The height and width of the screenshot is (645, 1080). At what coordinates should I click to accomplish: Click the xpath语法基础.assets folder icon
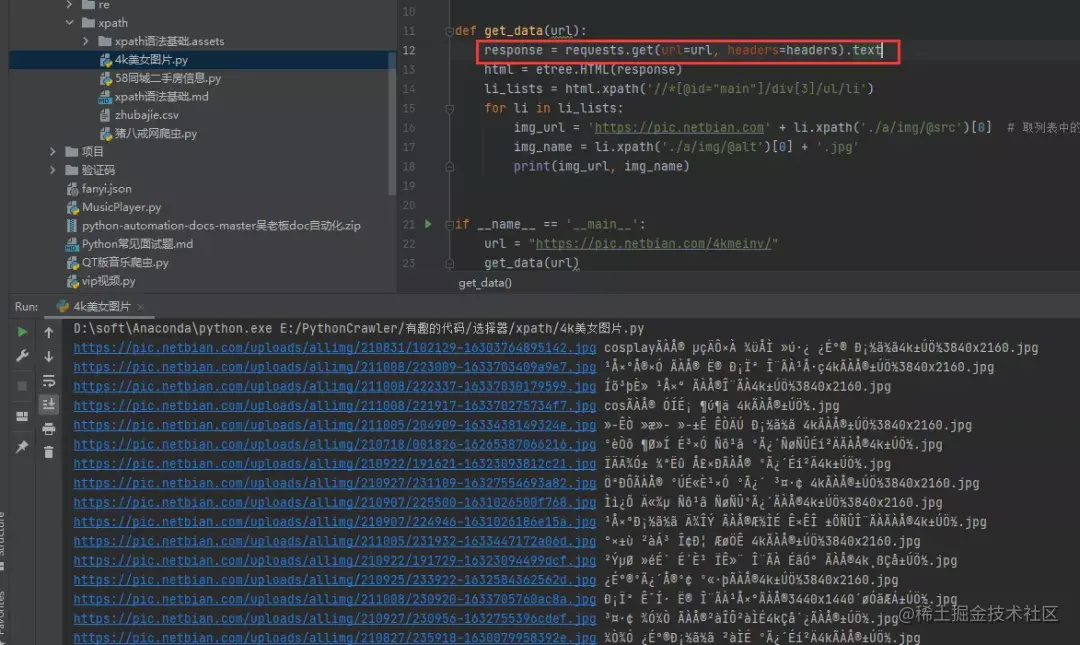click(105, 41)
